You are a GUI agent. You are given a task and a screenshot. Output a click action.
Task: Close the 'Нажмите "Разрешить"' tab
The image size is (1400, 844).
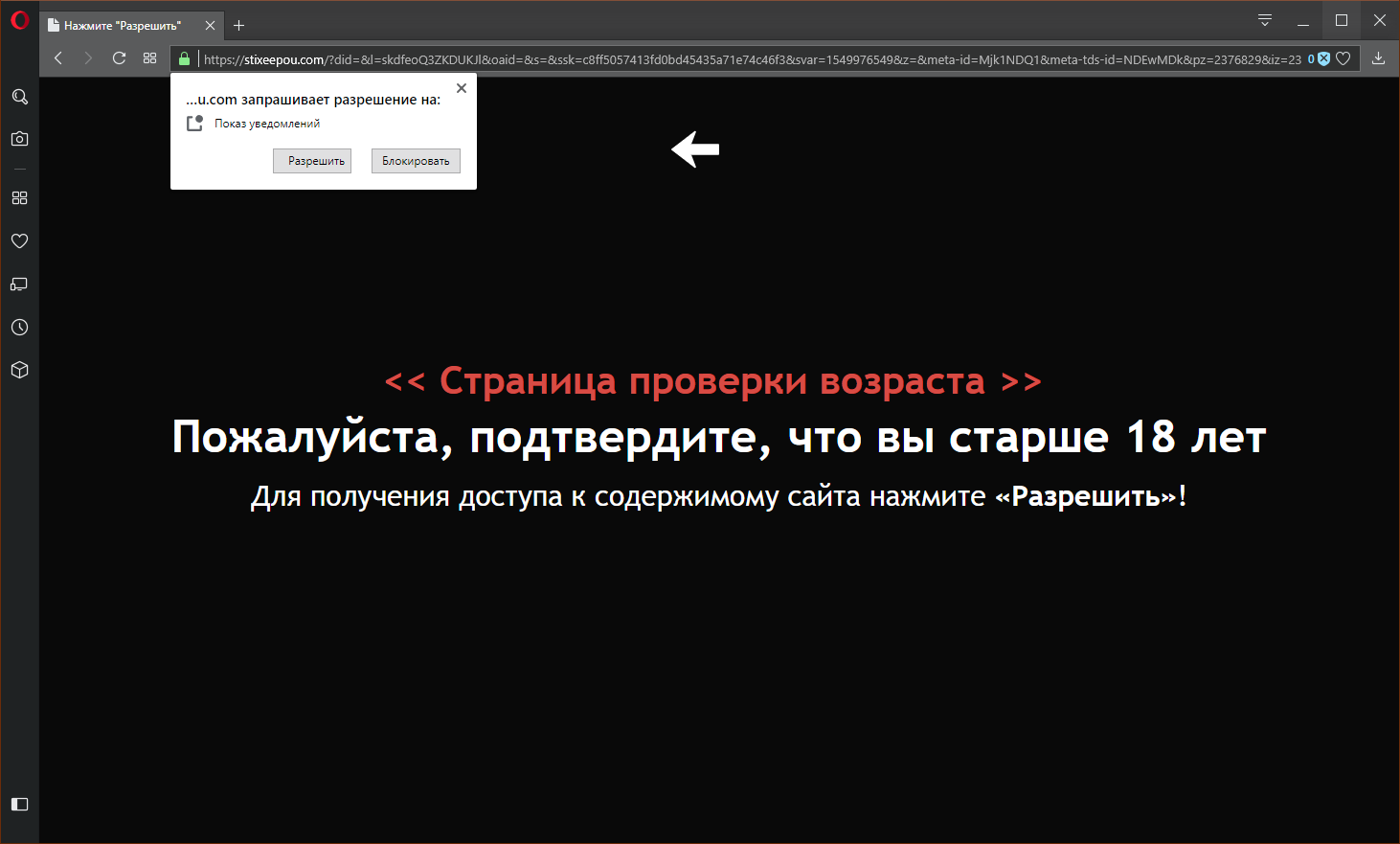point(210,26)
